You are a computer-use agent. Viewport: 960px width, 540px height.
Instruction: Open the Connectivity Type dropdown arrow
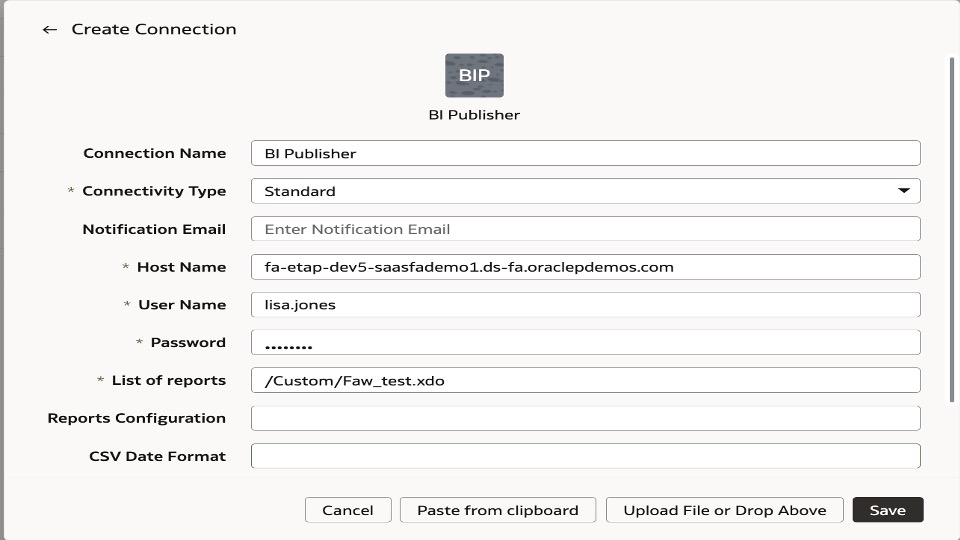coord(904,191)
